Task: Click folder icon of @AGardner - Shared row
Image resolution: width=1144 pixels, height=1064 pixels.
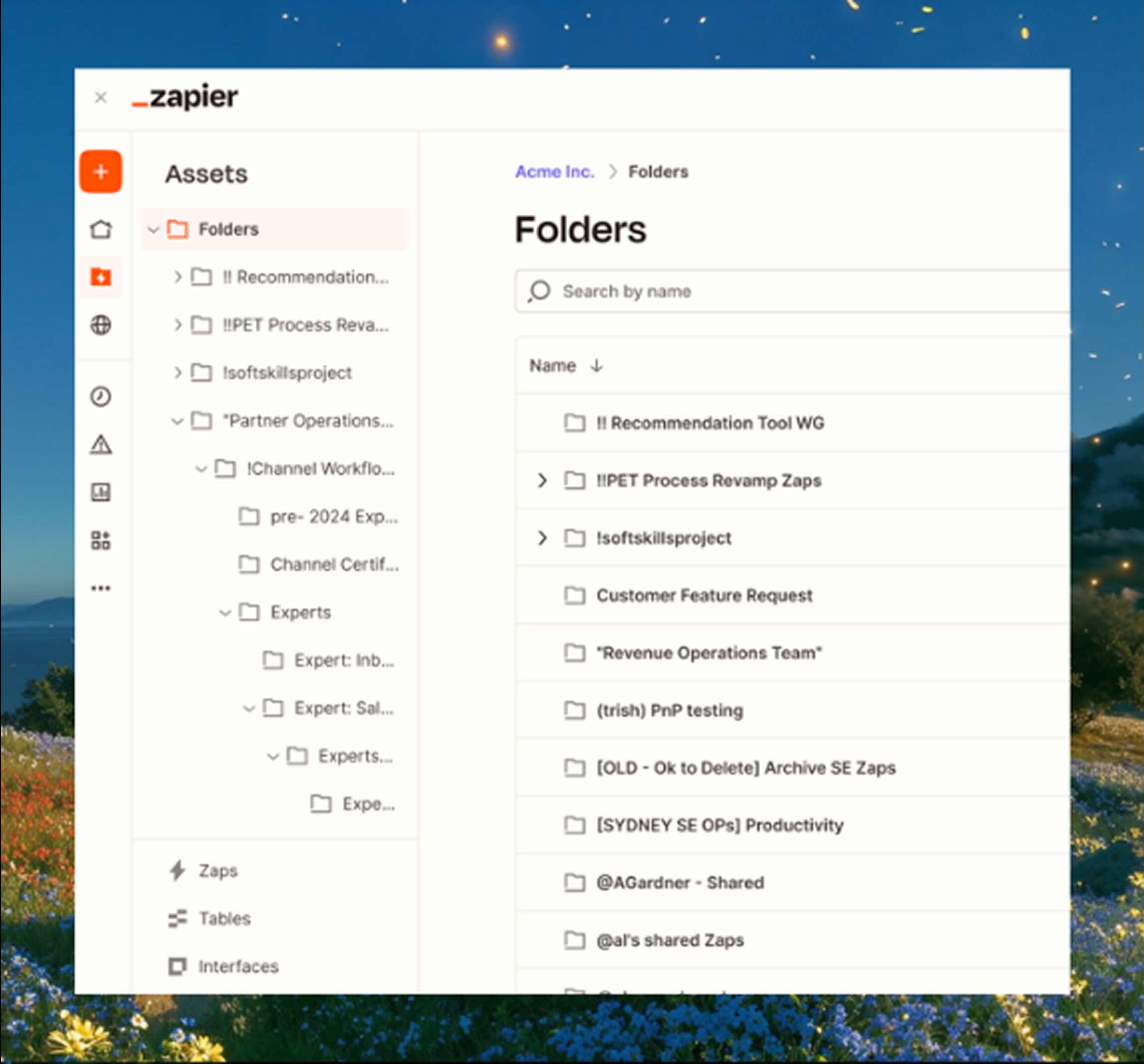Action: coord(574,883)
